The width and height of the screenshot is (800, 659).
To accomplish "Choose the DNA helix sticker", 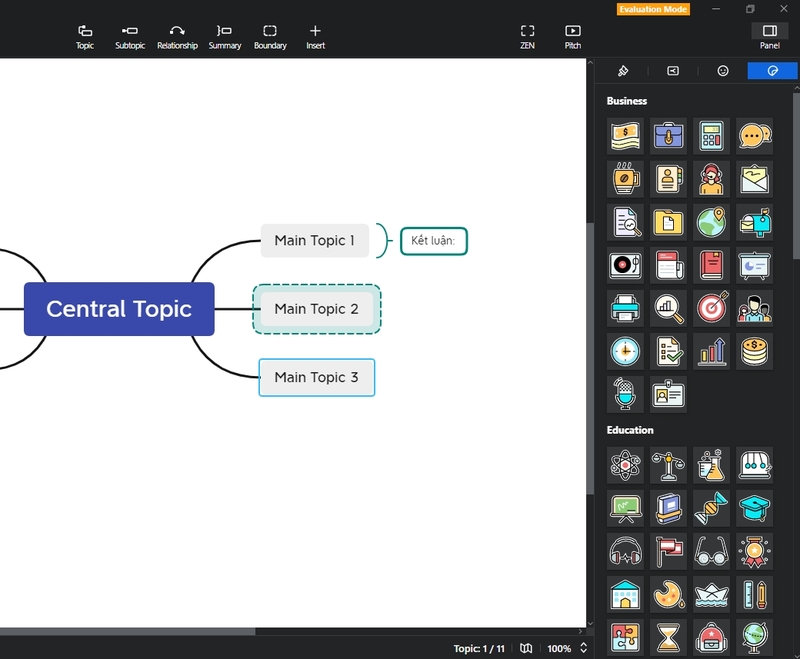I will (x=711, y=508).
